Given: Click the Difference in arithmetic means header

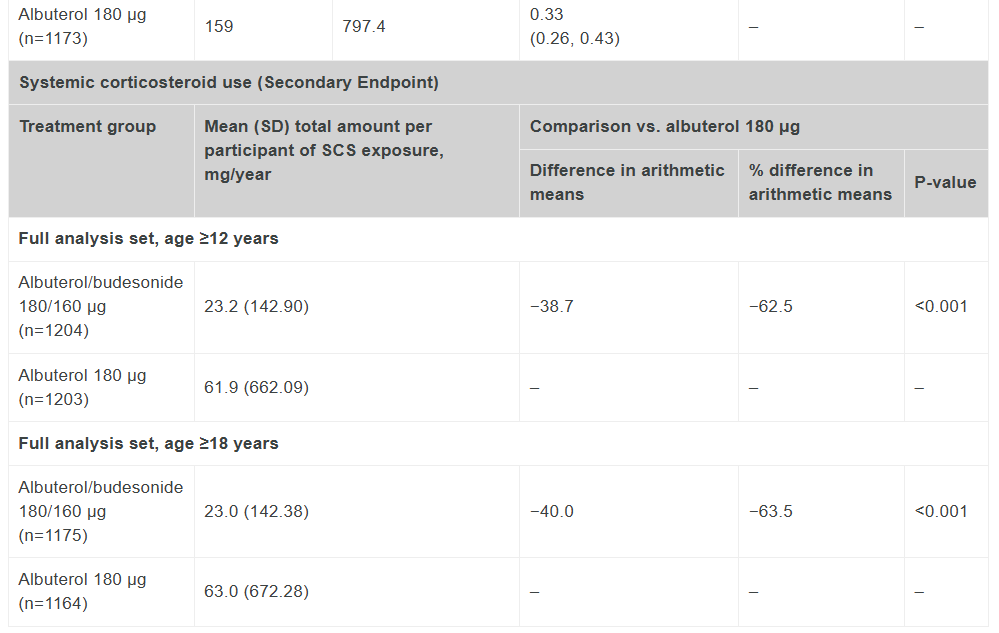Looking at the screenshot, I should click(x=629, y=183).
